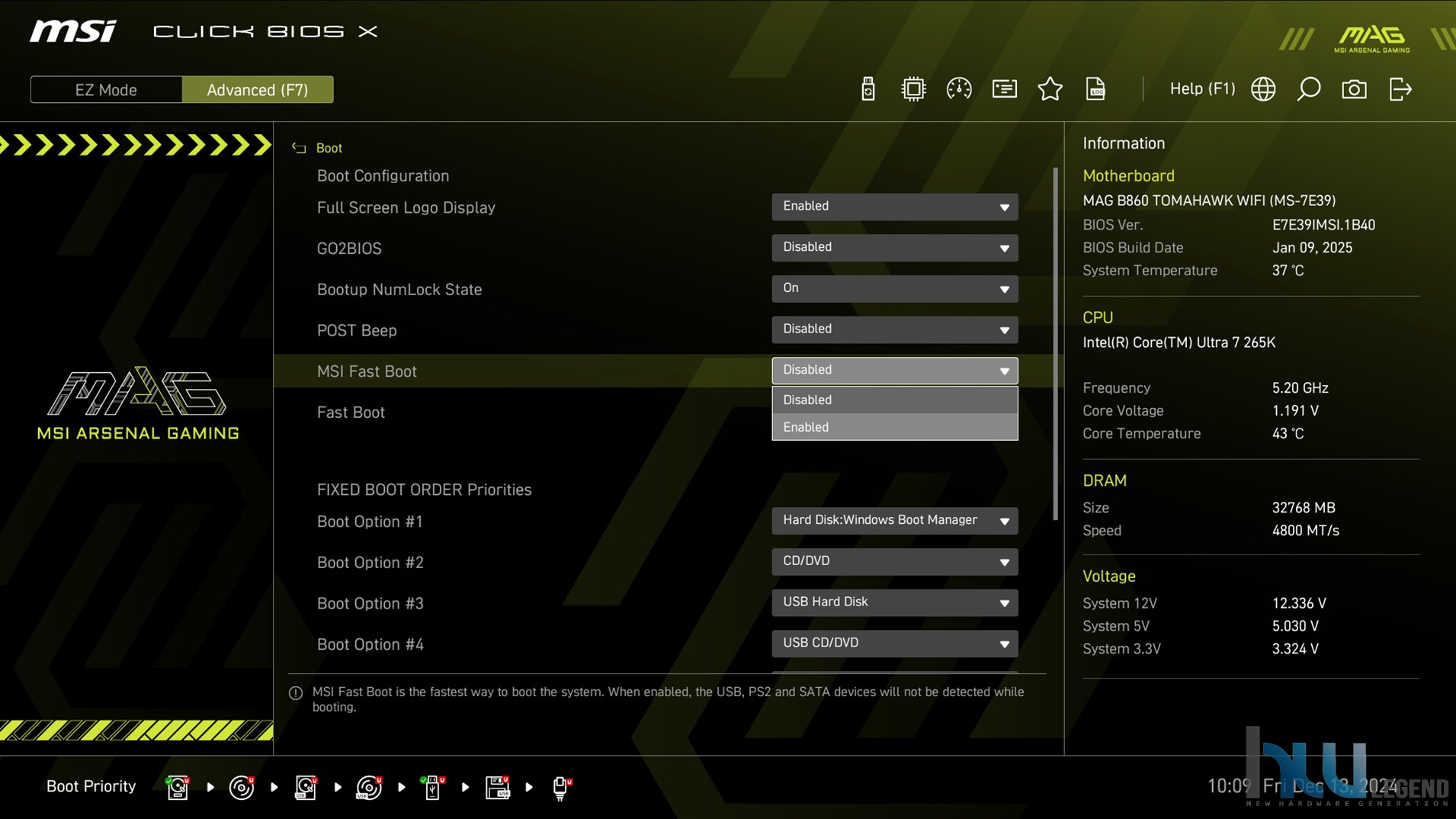Take screenshot with camera icon
1456x819 pixels.
pyautogui.click(x=1354, y=89)
